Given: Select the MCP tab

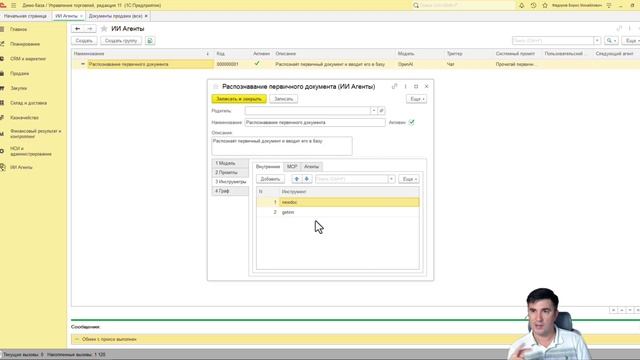Looking at the screenshot, I should (x=292, y=167).
